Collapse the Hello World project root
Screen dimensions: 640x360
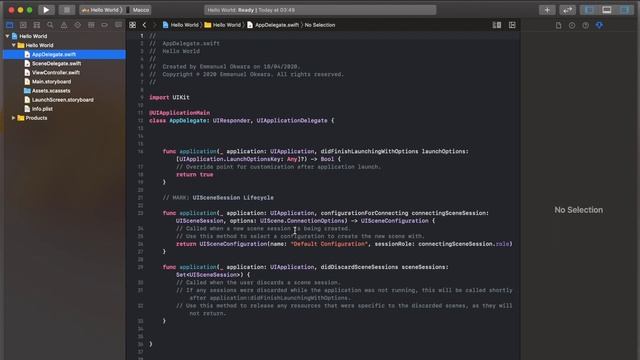7,36
